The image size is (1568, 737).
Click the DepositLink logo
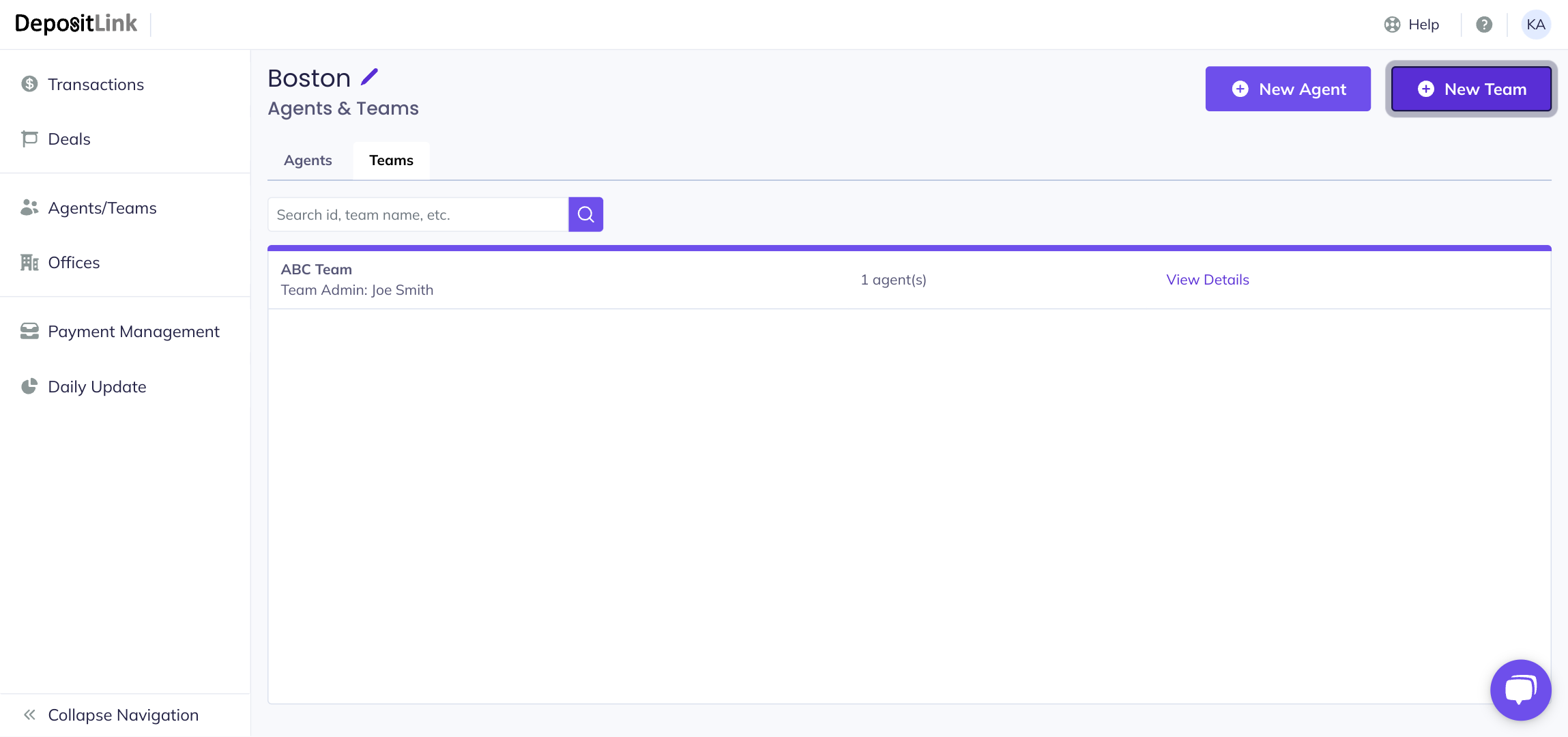pos(76,24)
